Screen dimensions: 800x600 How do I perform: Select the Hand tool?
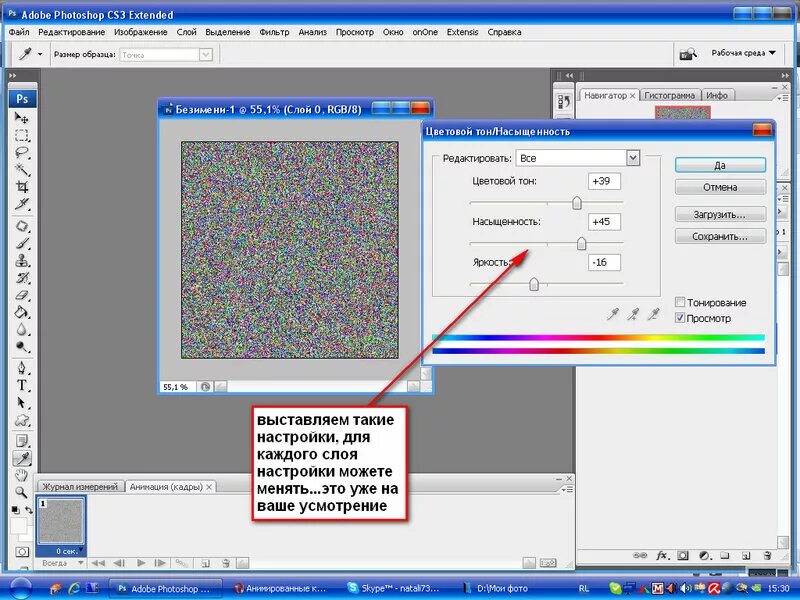tap(21, 476)
